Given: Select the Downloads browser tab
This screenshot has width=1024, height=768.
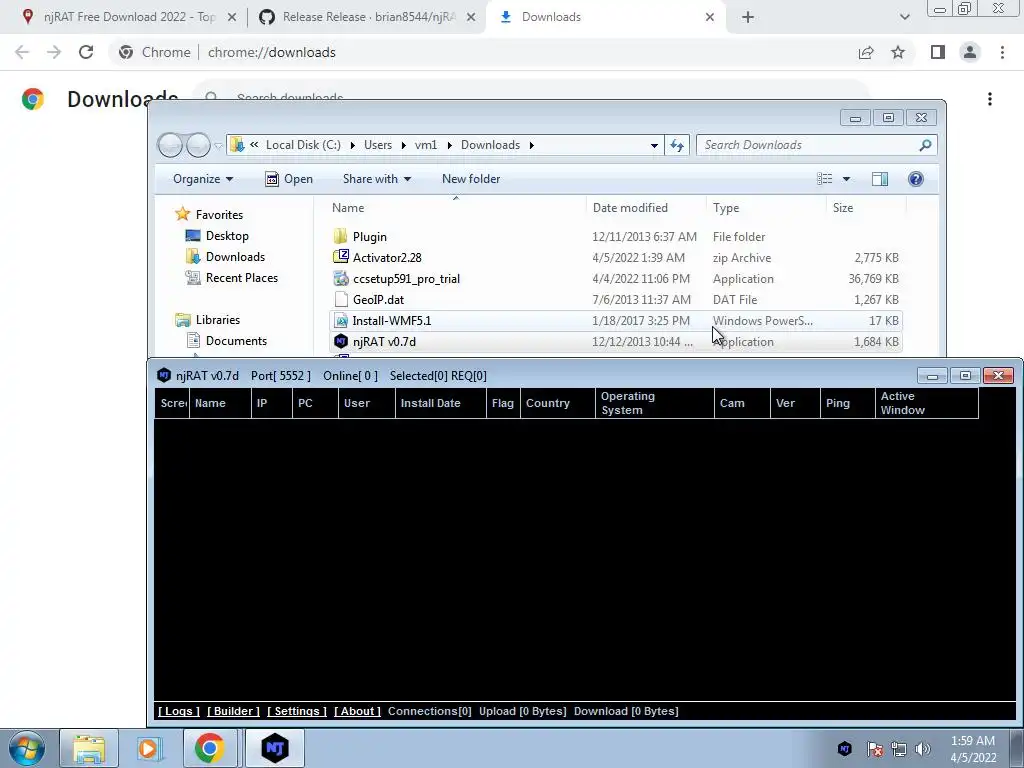Looking at the screenshot, I should (x=604, y=17).
